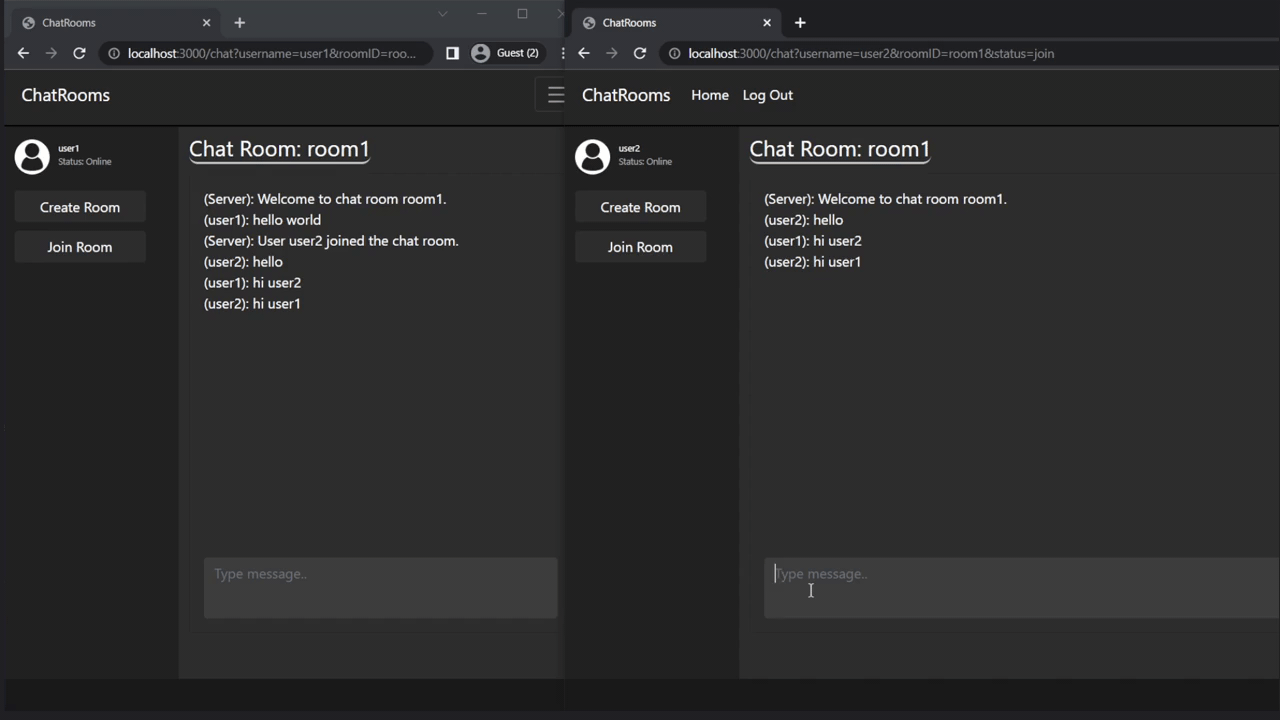Open the side panel icon in the toolbar

click(x=452, y=53)
